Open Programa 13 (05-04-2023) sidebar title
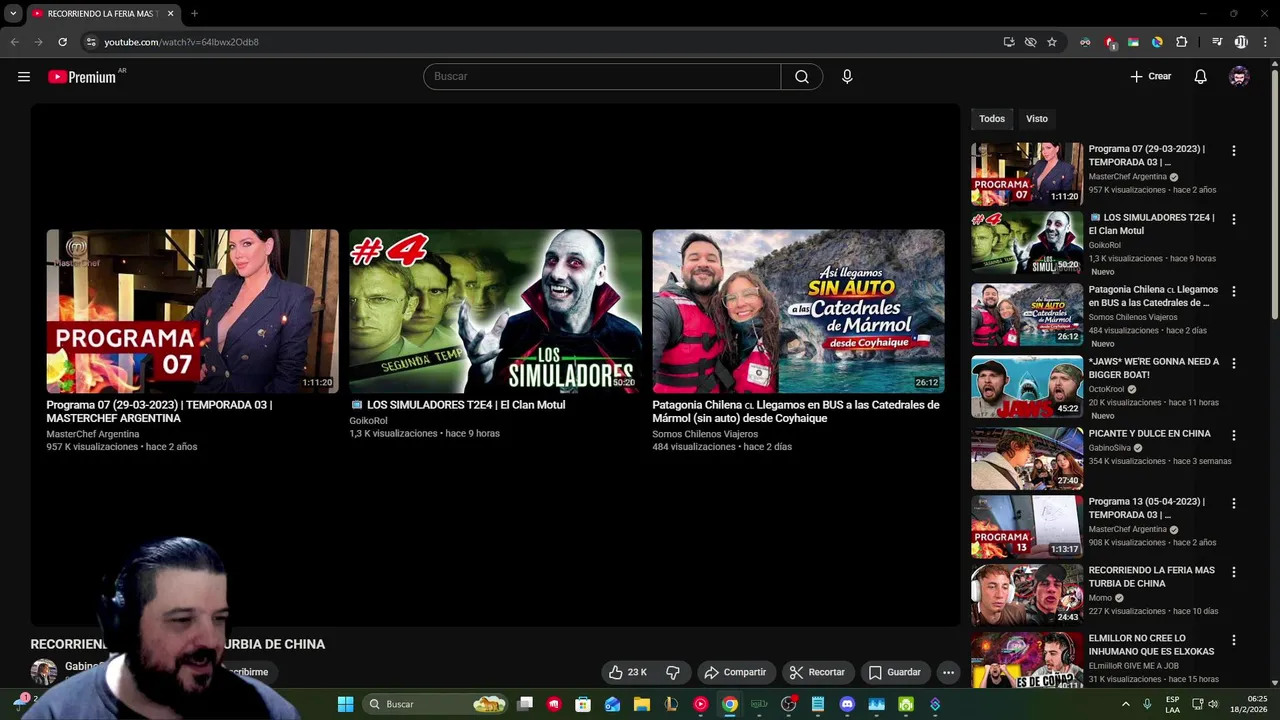The width and height of the screenshot is (1280, 720). (1147, 508)
